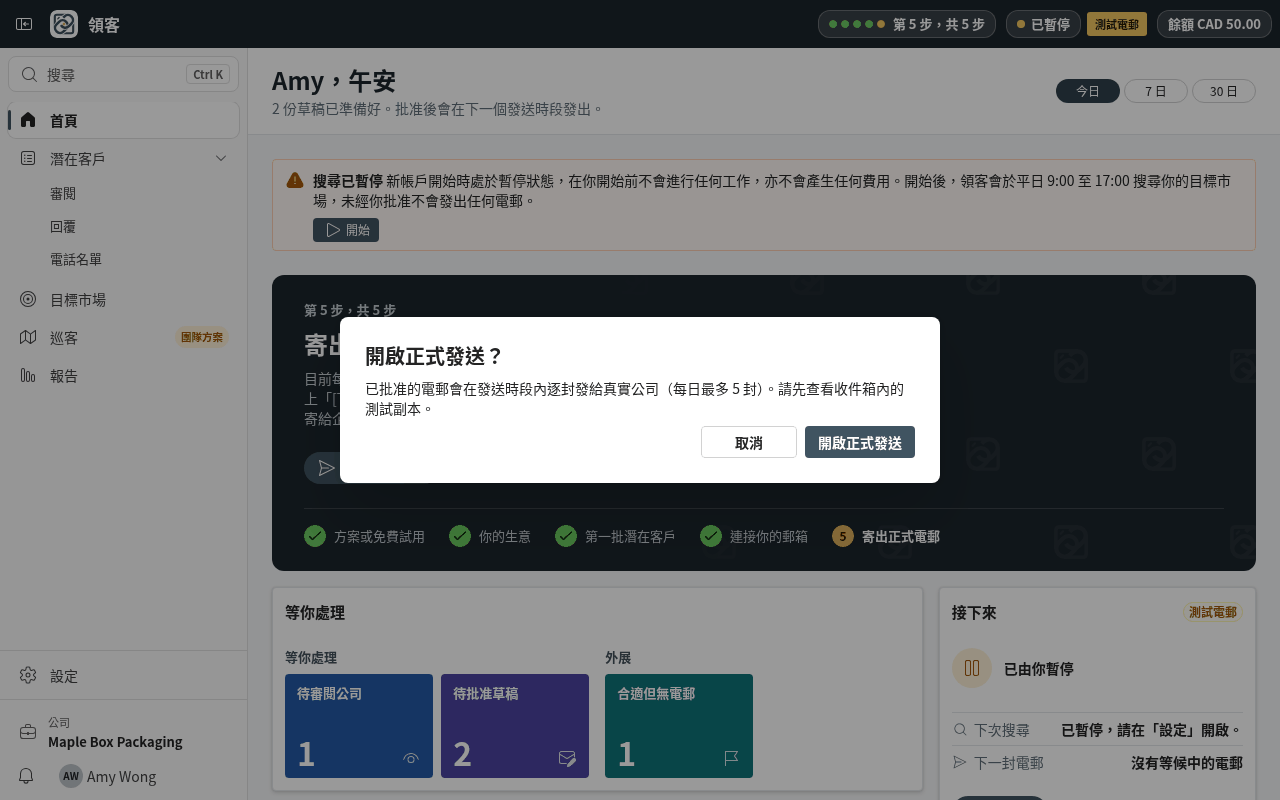Click the Ctrl K shortcut hint
This screenshot has width=1280, height=800.
coord(208,74)
